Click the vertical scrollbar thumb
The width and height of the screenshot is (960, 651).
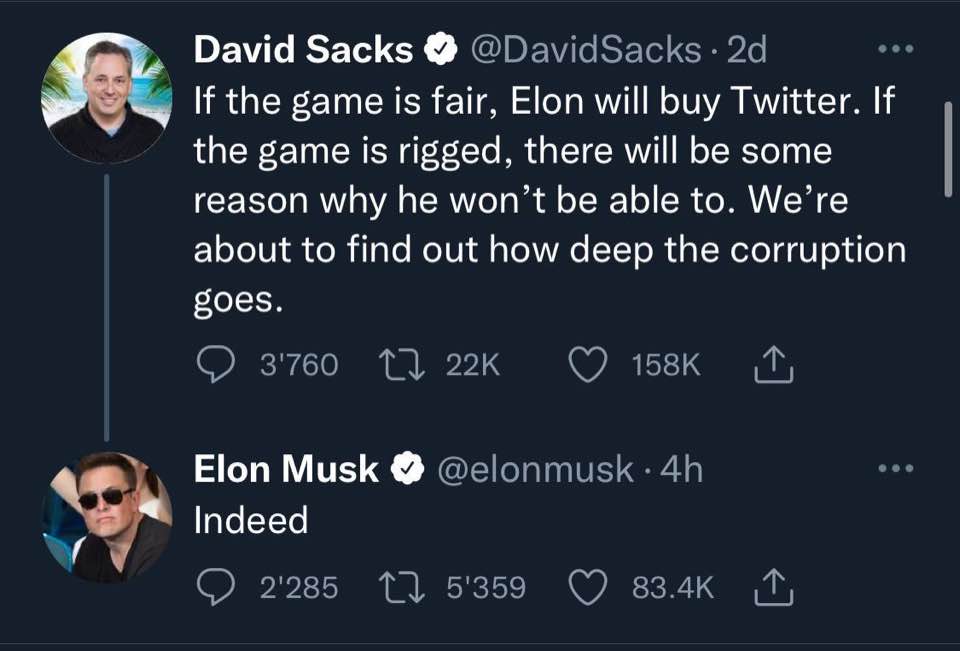coord(948,148)
